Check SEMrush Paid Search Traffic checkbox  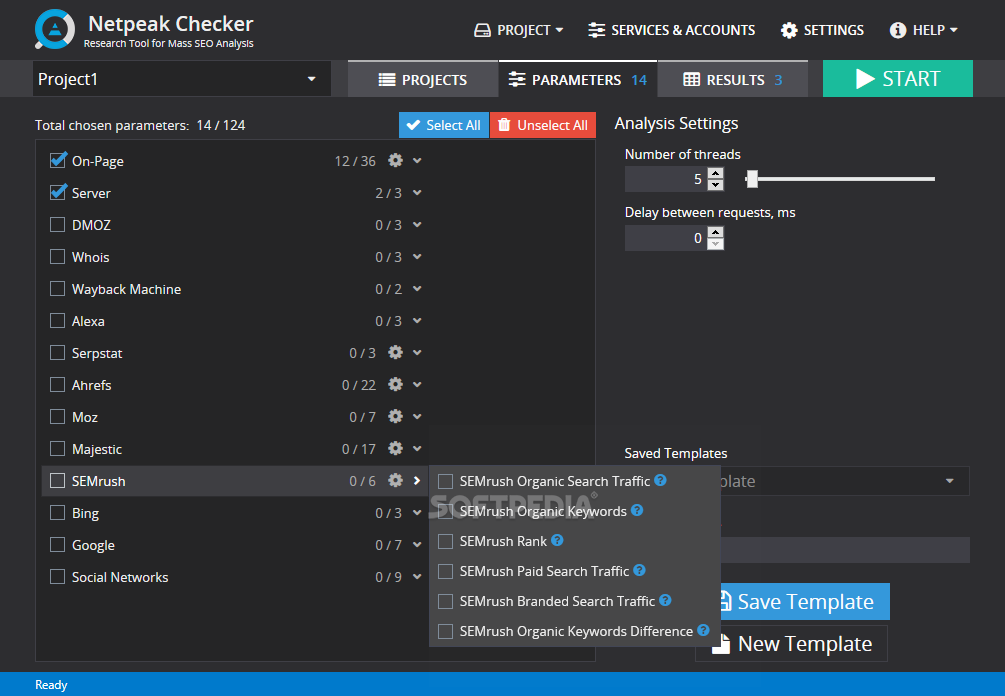(x=445, y=572)
